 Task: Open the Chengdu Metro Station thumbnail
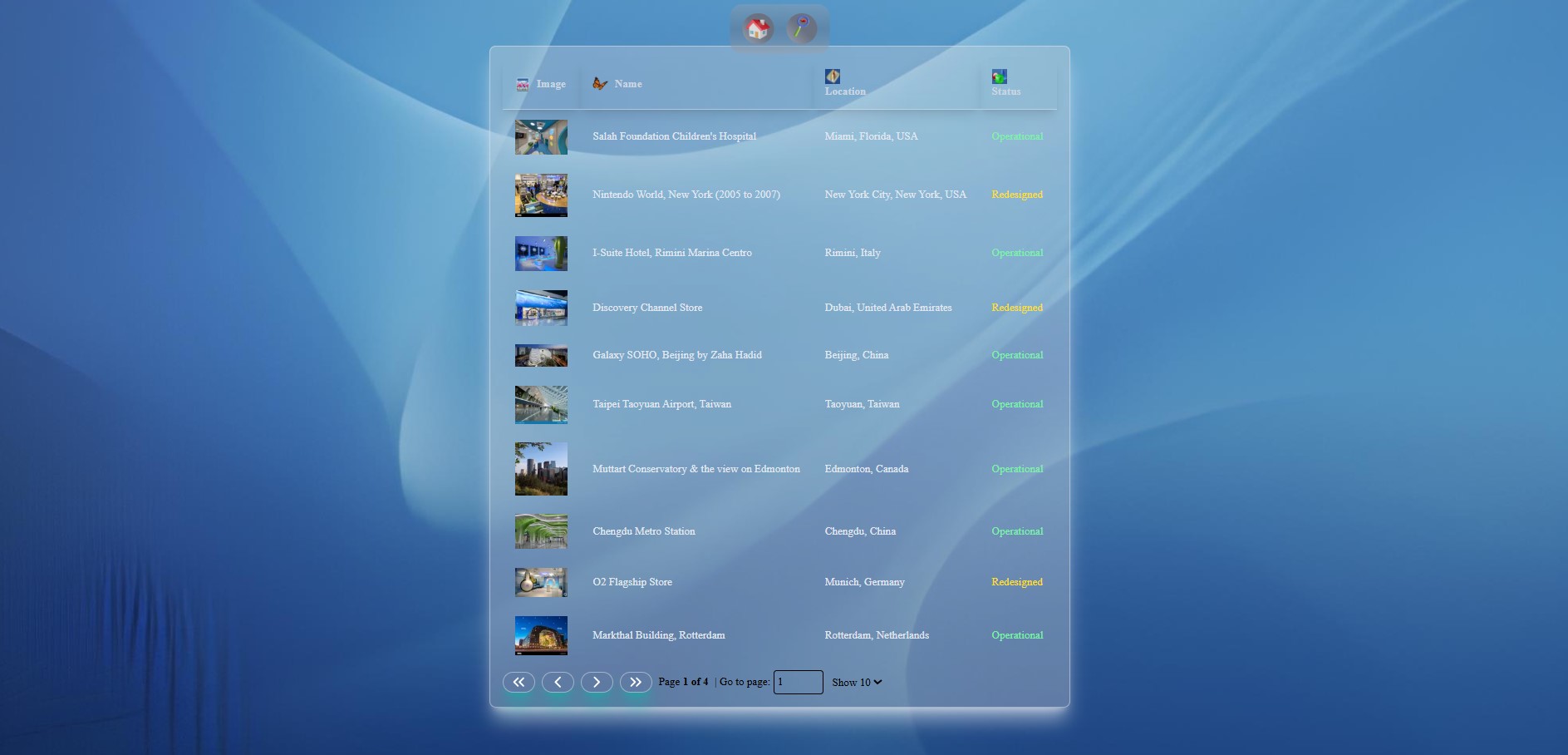coord(541,531)
